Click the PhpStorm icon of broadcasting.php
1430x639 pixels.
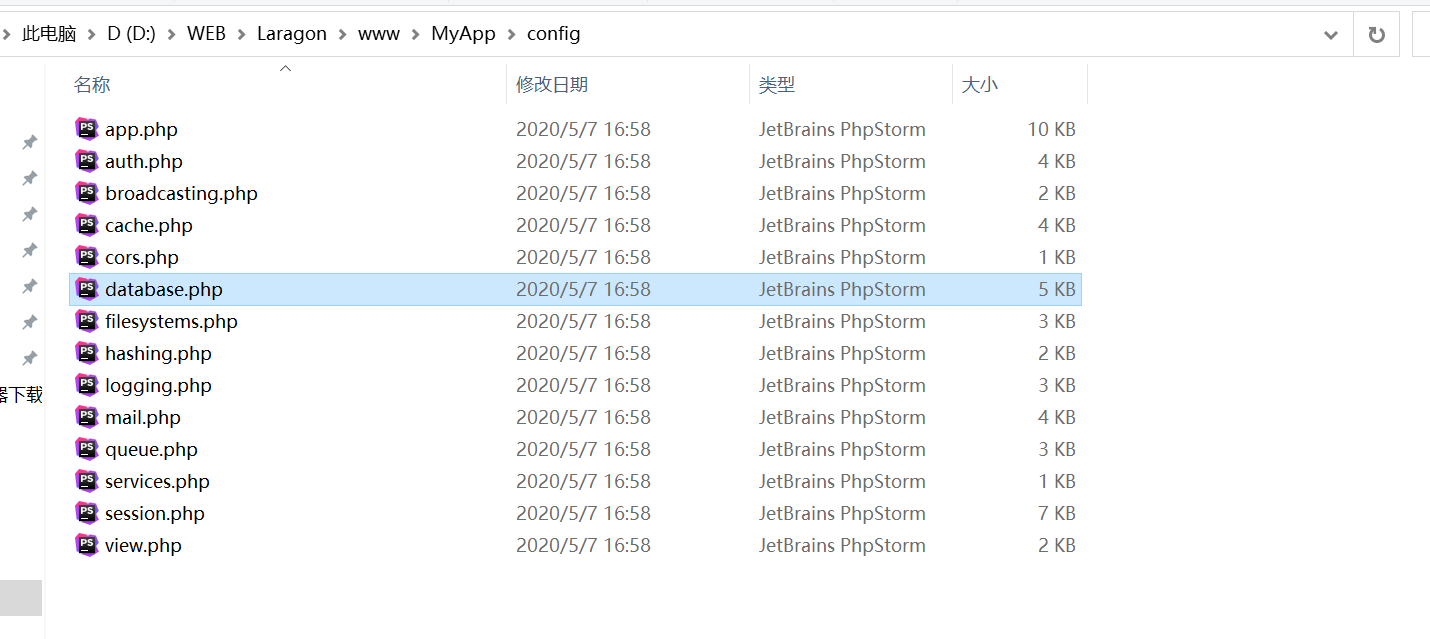click(x=87, y=192)
